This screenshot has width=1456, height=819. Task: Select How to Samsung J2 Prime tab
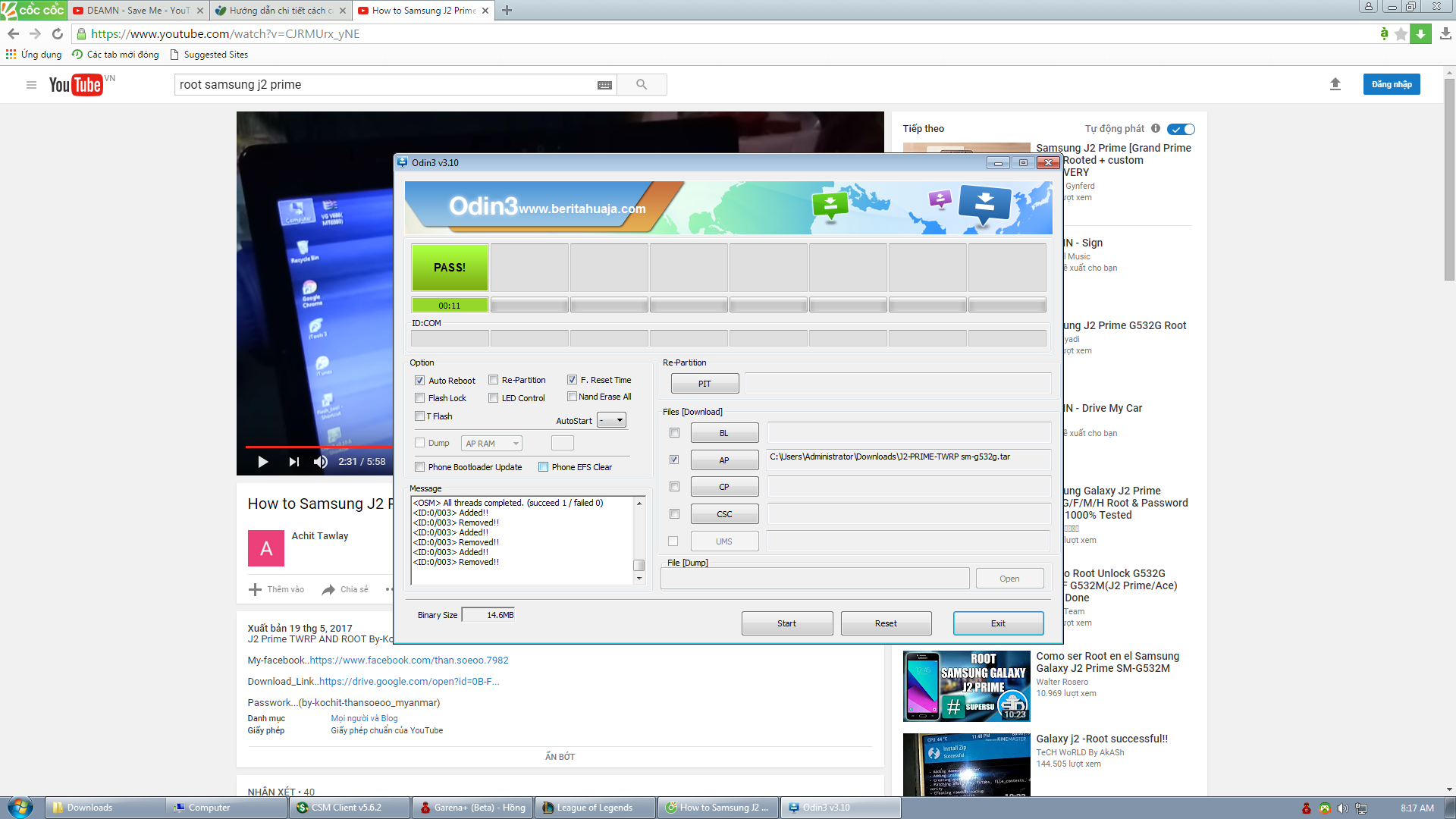(423, 11)
